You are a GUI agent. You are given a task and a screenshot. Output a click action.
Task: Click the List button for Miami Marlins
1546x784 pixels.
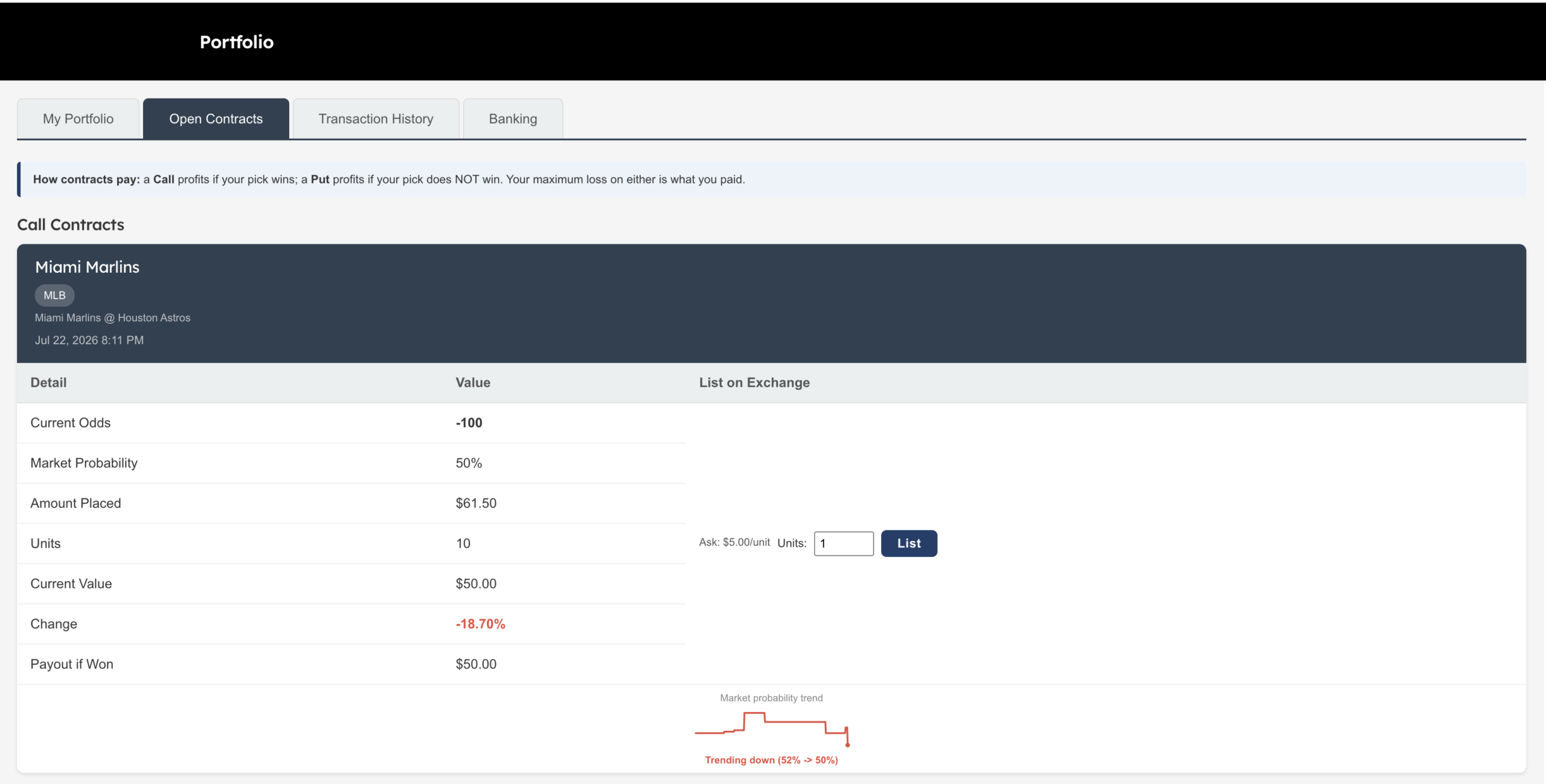909,543
